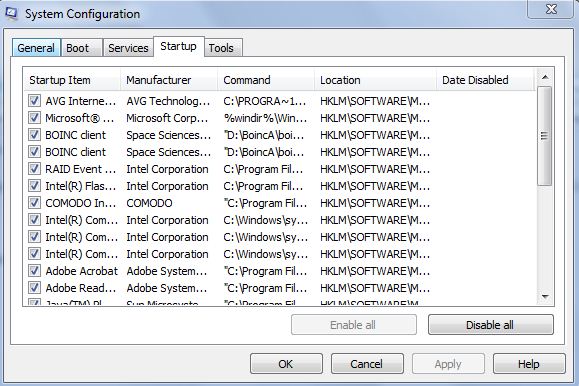Sort by the Startup Item column header
Viewport: 579px width, 386px height.
pyautogui.click(x=72, y=80)
